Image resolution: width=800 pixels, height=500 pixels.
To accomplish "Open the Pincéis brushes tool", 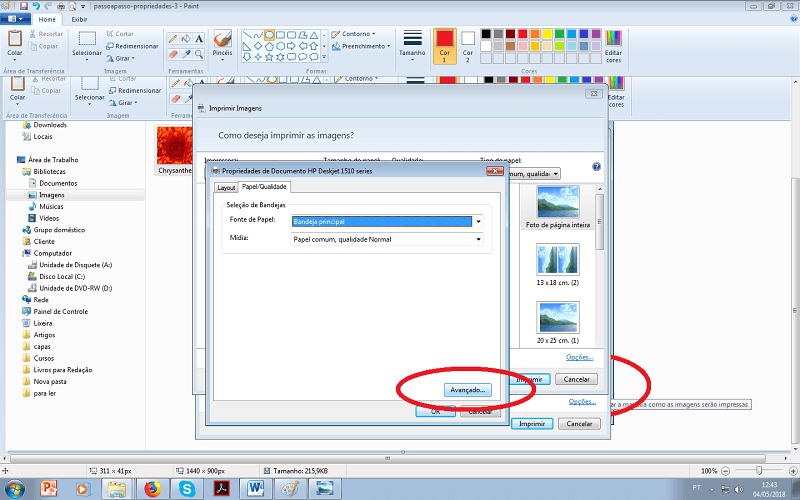I will 222,45.
